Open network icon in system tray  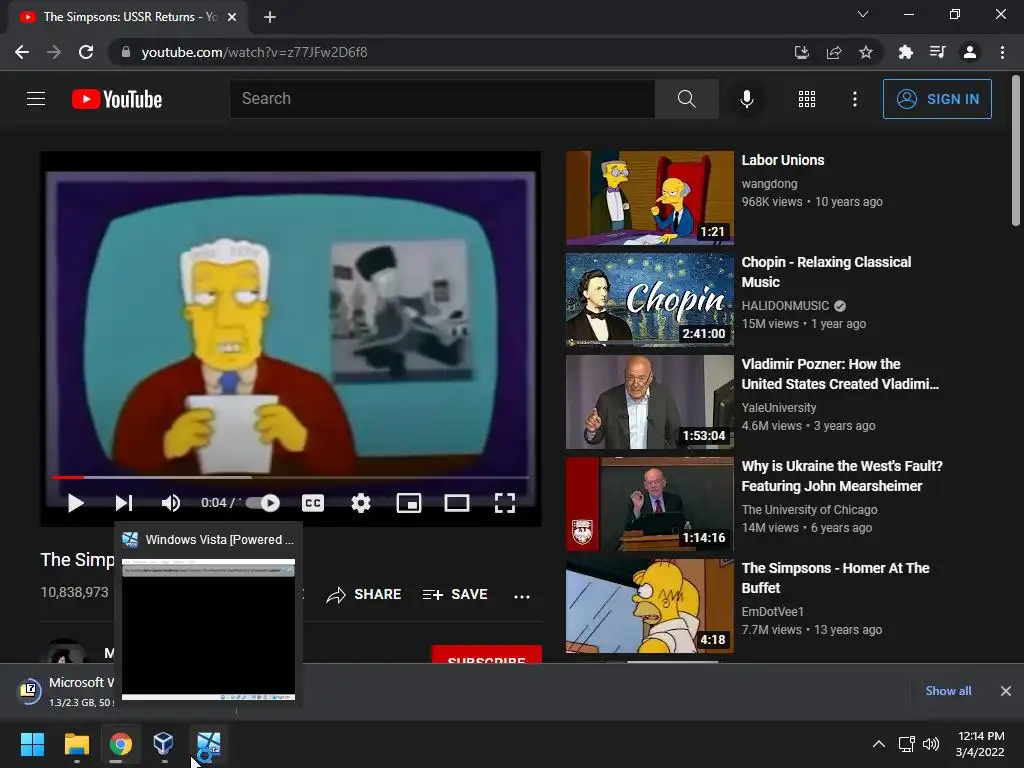click(906, 744)
